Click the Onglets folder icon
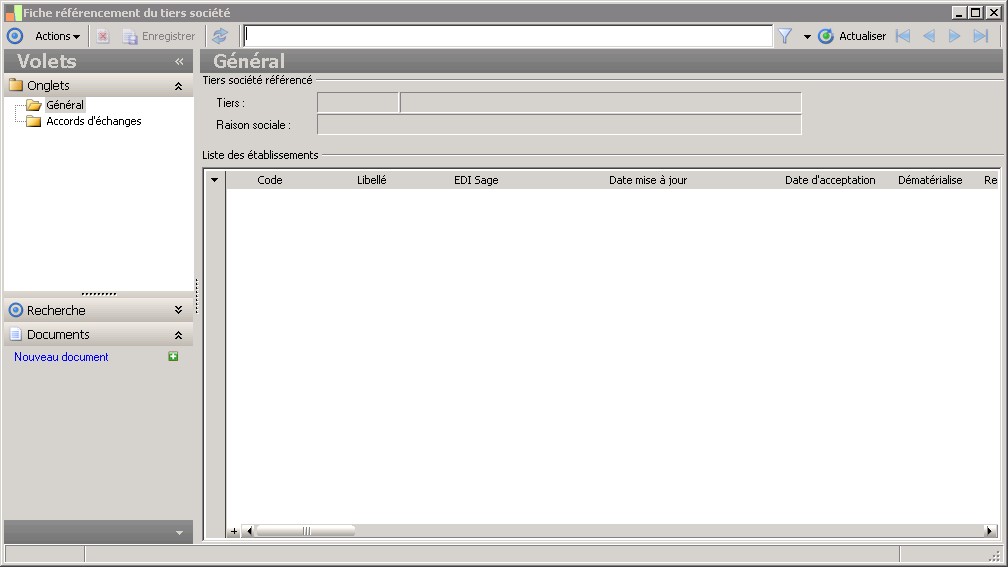 15,85
